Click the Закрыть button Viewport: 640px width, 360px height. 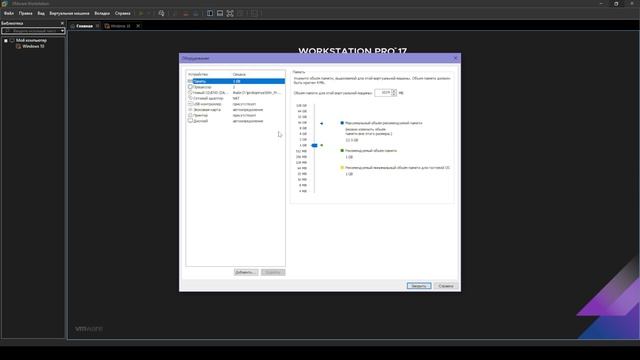419,286
